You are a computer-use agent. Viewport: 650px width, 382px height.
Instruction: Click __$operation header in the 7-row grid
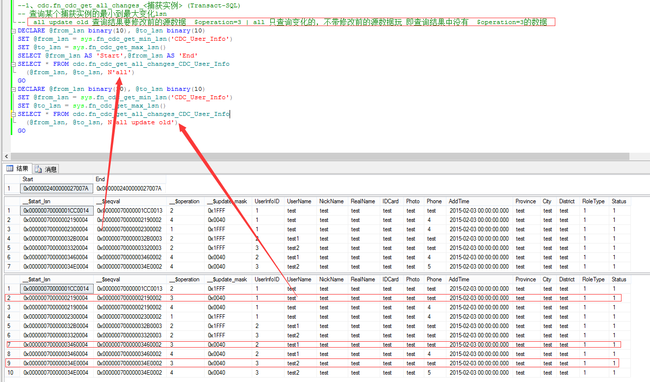click(x=185, y=201)
